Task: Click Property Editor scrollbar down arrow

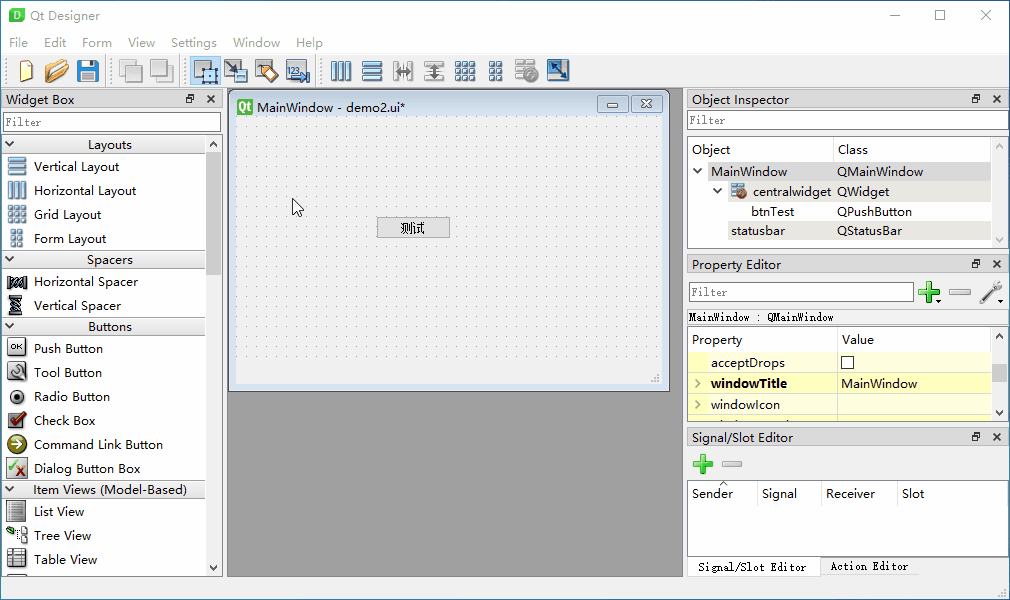Action: coord(999,412)
